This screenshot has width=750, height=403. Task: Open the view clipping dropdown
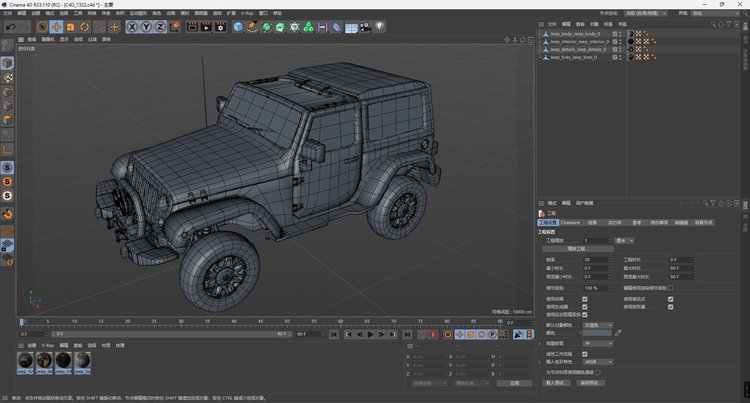(598, 344)
